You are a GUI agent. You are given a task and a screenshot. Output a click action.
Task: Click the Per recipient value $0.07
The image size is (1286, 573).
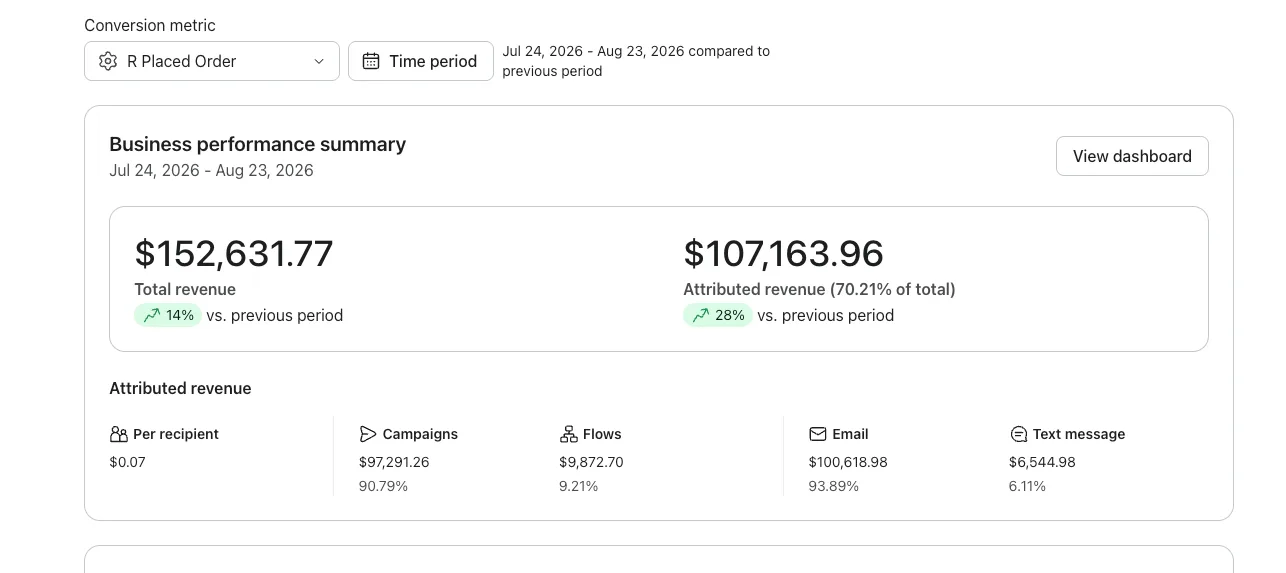click(x=127, y=462)
